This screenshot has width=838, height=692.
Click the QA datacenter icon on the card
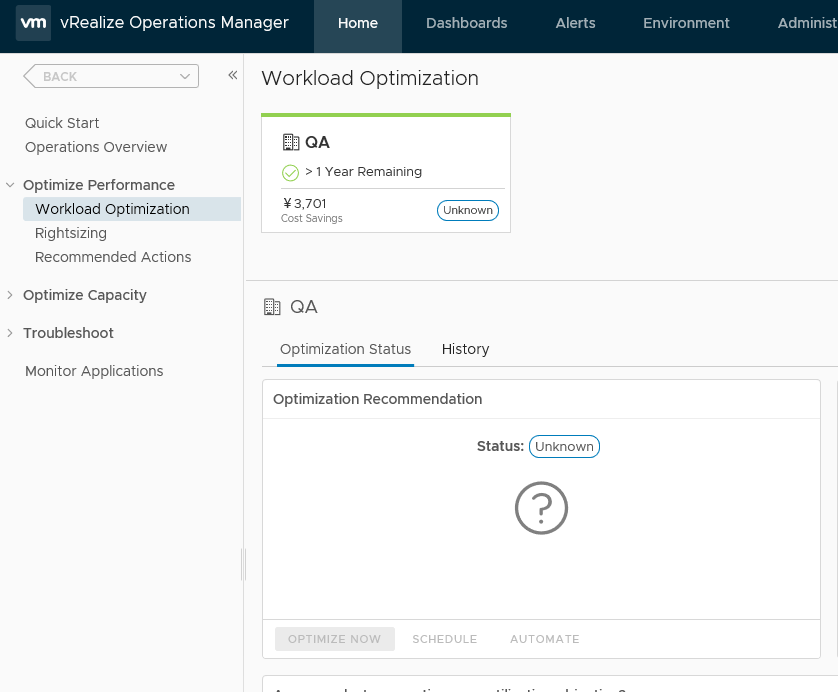click(x=291, y=142)
